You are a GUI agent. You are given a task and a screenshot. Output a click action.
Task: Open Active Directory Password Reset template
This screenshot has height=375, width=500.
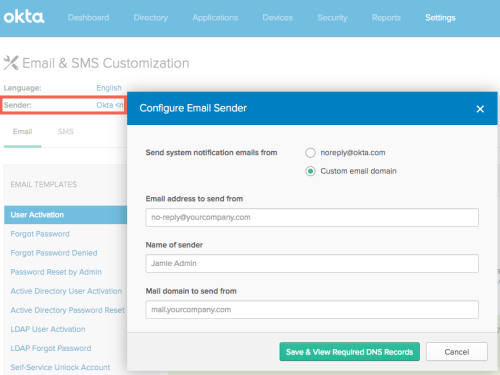[68, 310]
